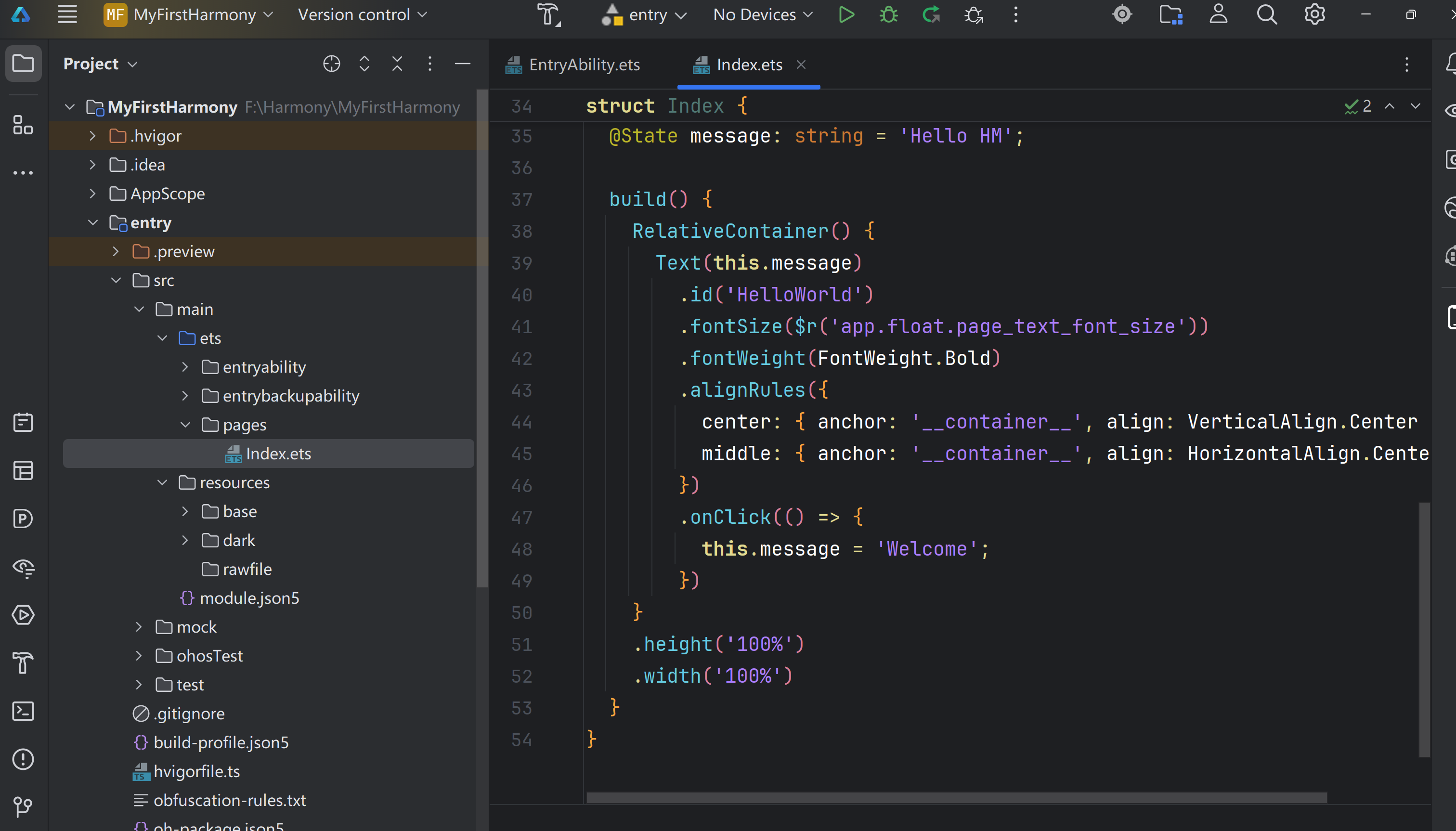This screenshot has height=831, width=1456.
Task: Expand the .idea folder
Action: coord(92,165)
